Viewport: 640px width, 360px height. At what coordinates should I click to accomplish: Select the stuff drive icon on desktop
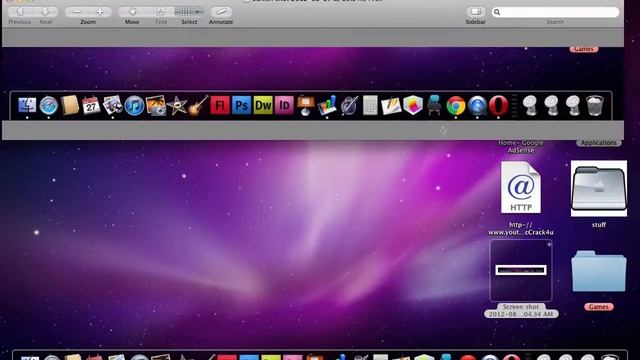[x=599, y=188]
